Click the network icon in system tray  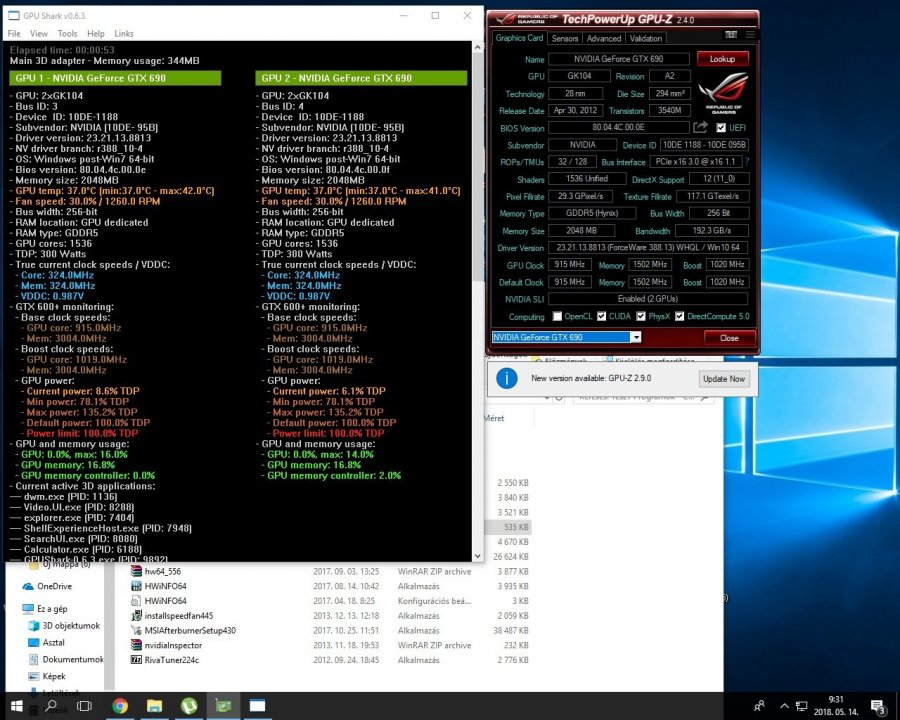point(801,706)
